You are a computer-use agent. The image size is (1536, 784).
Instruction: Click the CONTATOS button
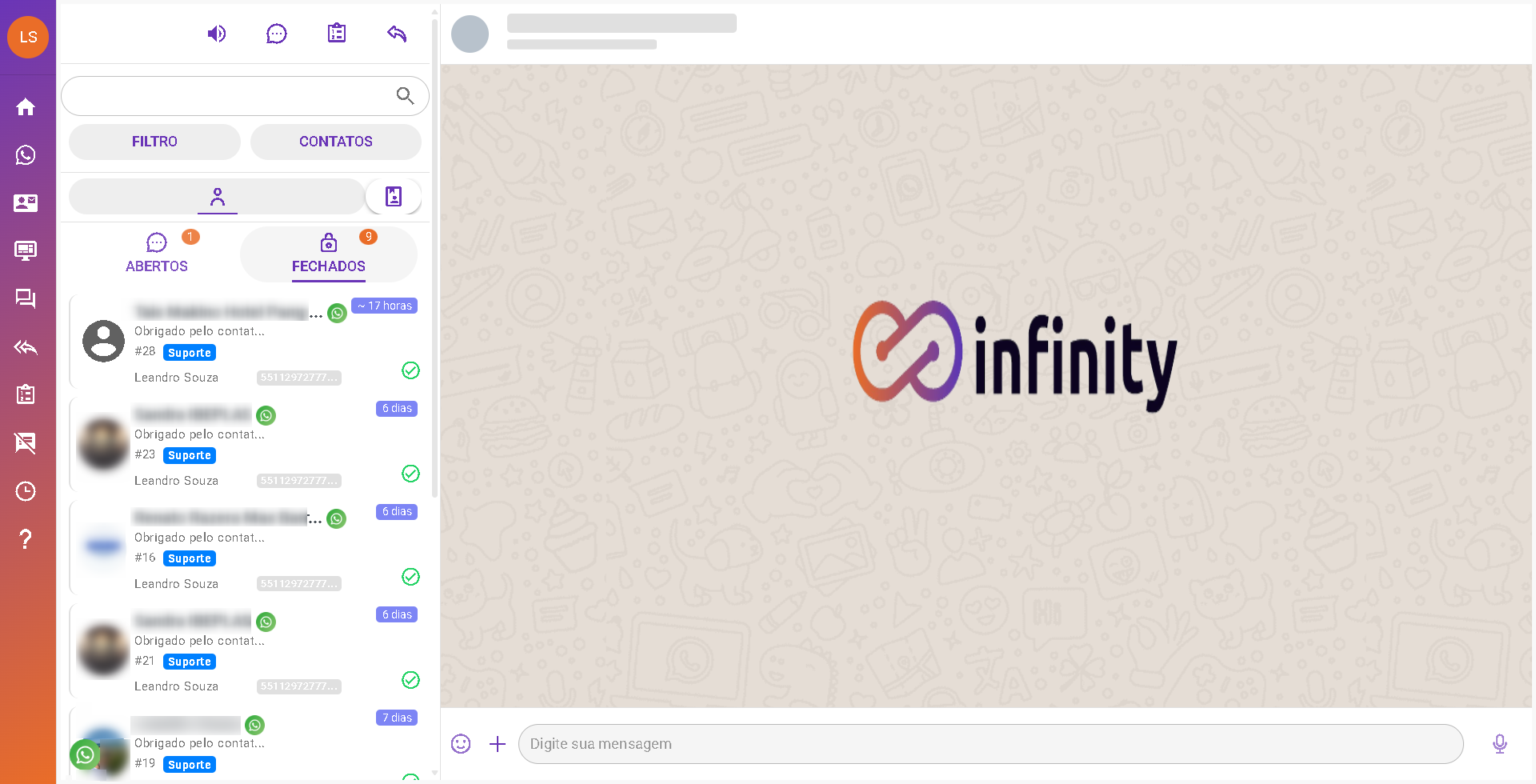tap(336, 142)
